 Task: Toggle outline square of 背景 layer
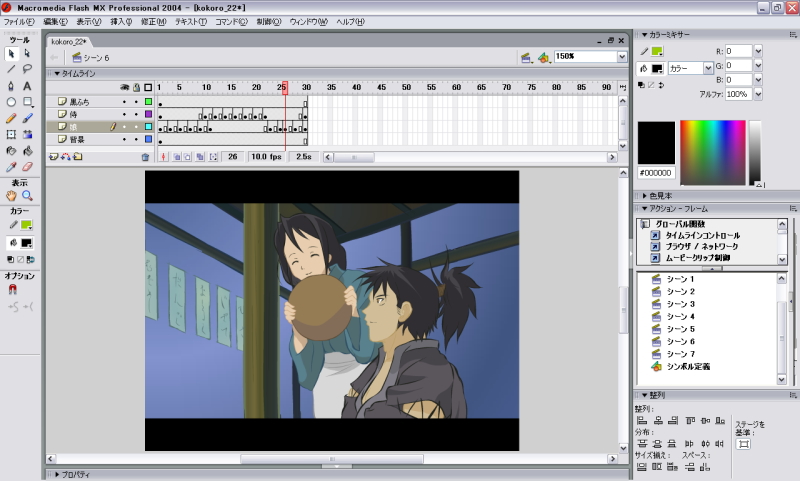[x=148, y=139]
